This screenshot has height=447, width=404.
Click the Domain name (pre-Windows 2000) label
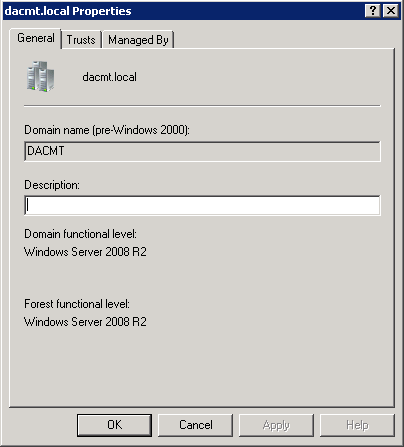[x=107, y=130]
